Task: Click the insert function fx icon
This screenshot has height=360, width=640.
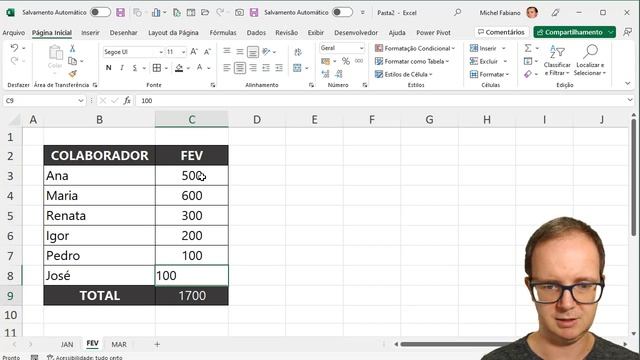Action: 127,100
